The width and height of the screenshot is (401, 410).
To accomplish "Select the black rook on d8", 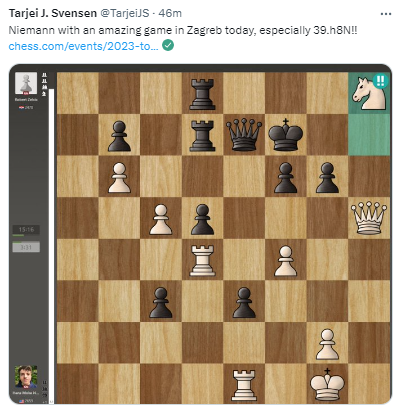I will pos(202,94).
